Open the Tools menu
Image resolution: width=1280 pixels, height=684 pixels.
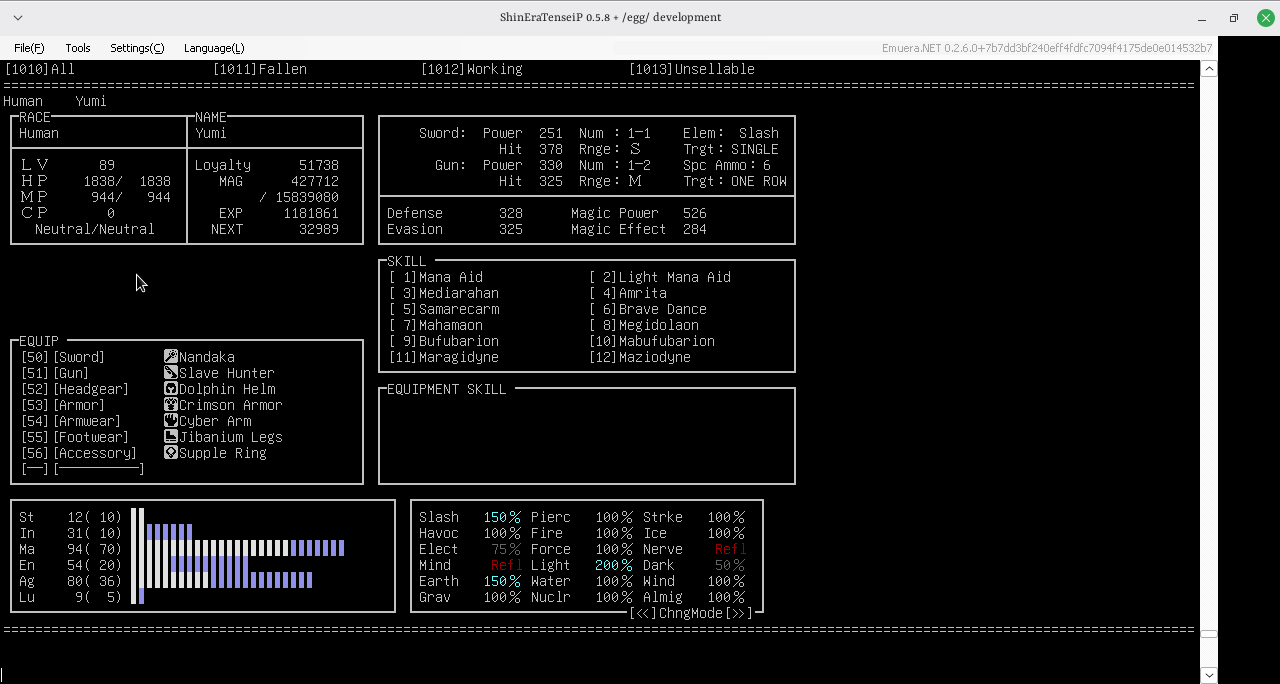pos(78,48)
